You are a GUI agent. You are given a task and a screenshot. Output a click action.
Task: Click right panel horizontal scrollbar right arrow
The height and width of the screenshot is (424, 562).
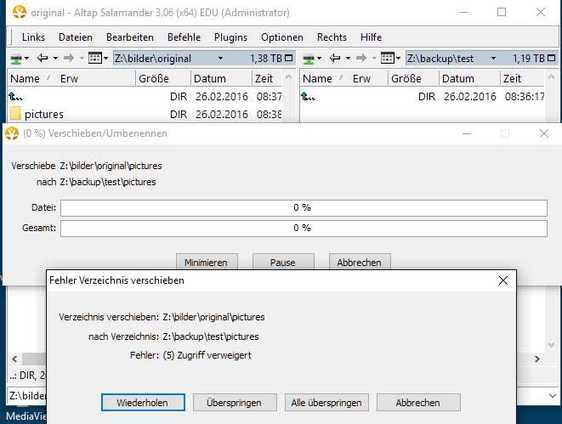point(537,359)
